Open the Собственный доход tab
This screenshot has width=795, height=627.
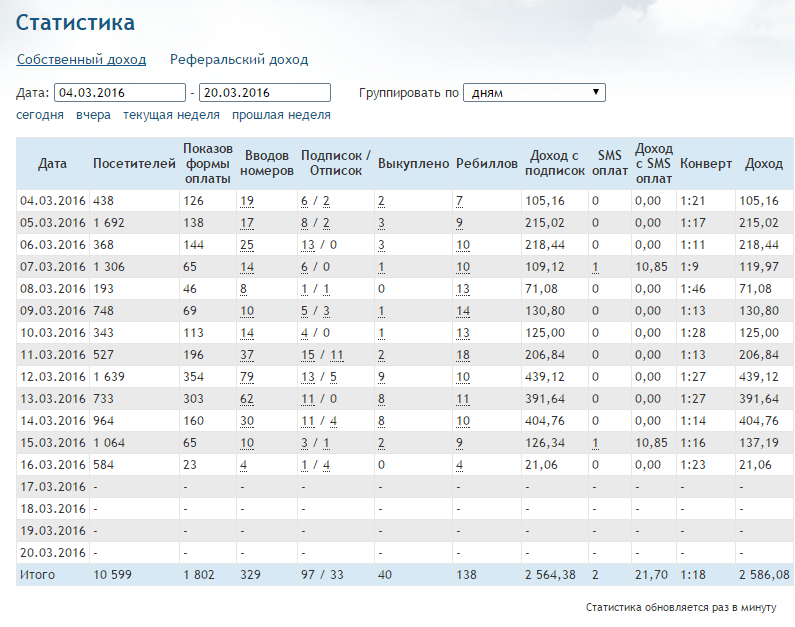tap(81, 59)
